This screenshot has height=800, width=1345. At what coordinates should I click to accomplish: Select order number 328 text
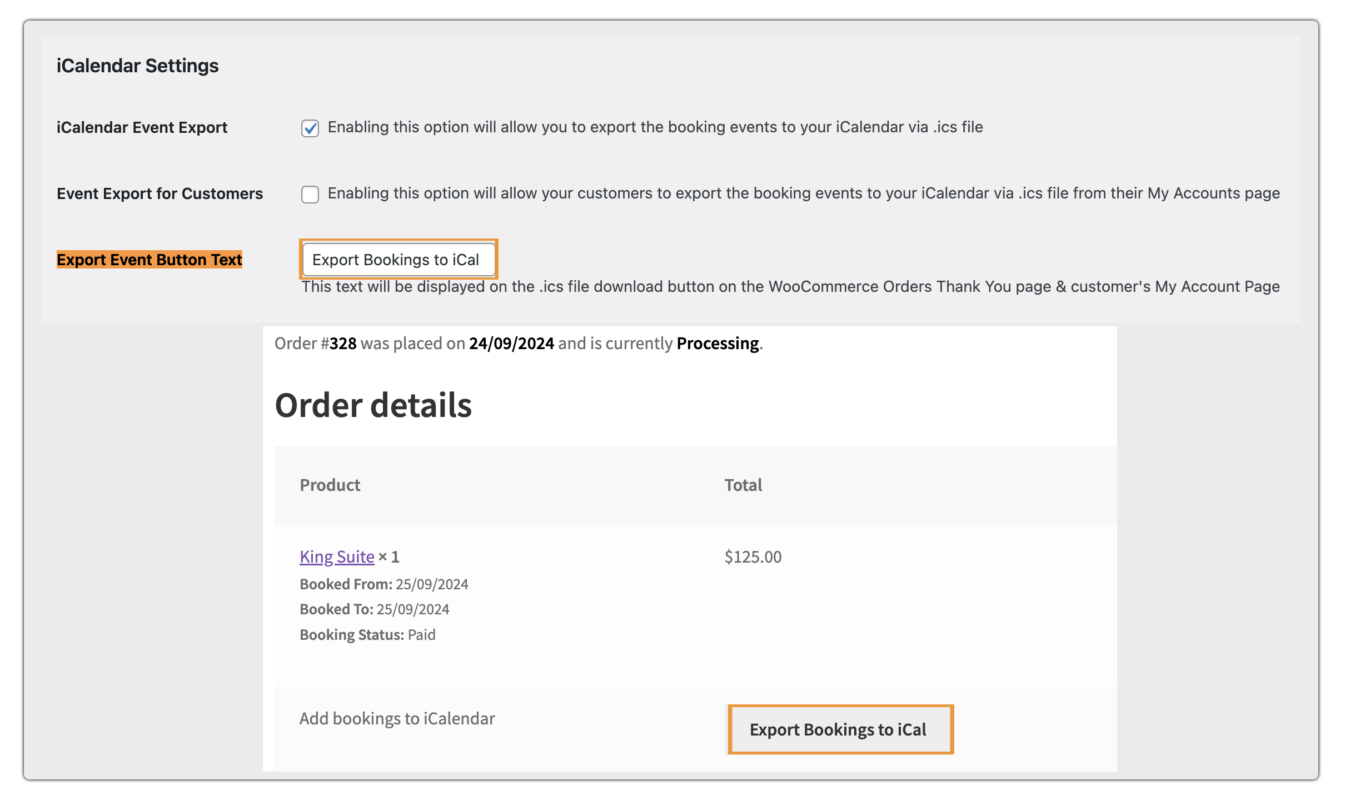click(x=343, y=343)
